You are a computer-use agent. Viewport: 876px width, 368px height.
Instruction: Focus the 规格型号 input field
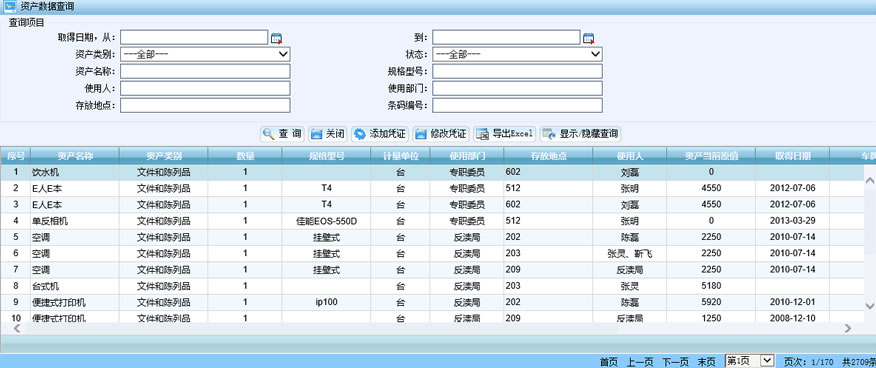[x=517, y=71]
